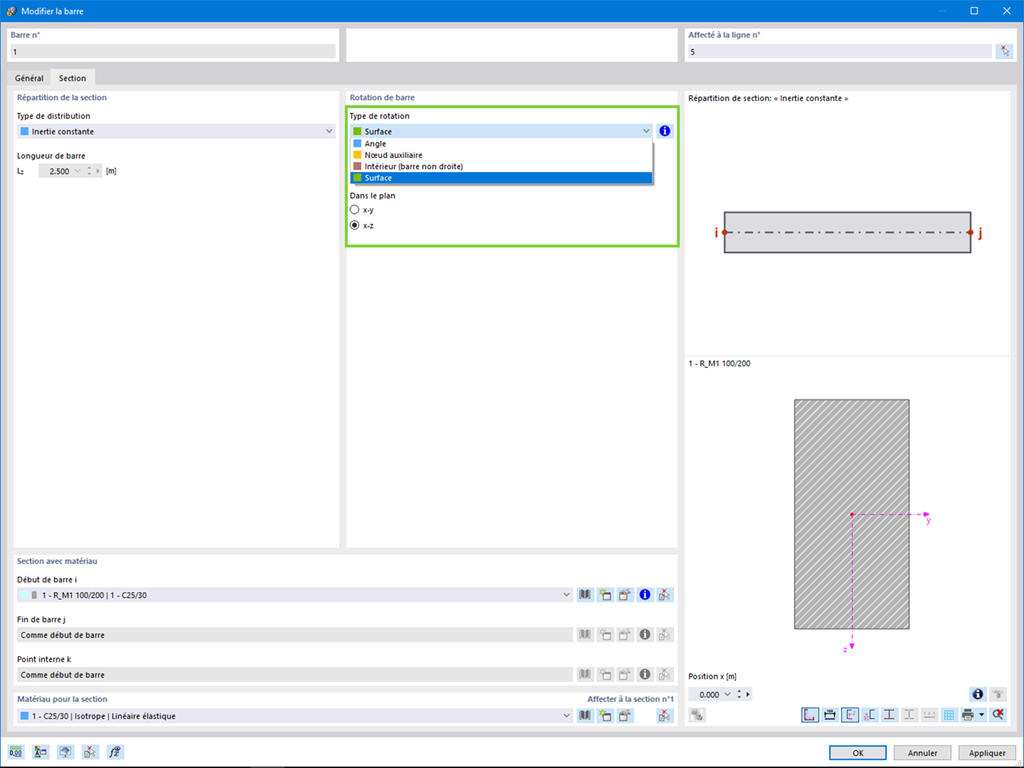Viewport: 1024px width, 768px height.
Task: Create new section for Début de barre i
Action: [605, 595]
